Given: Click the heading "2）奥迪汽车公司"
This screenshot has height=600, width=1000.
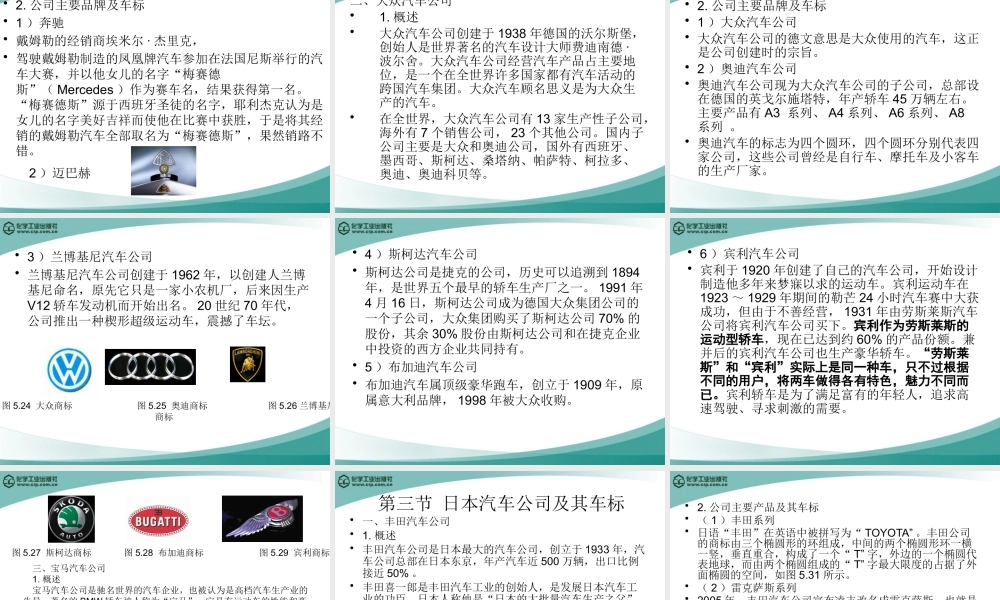Looking at the screenshot, I should [747, 68].
